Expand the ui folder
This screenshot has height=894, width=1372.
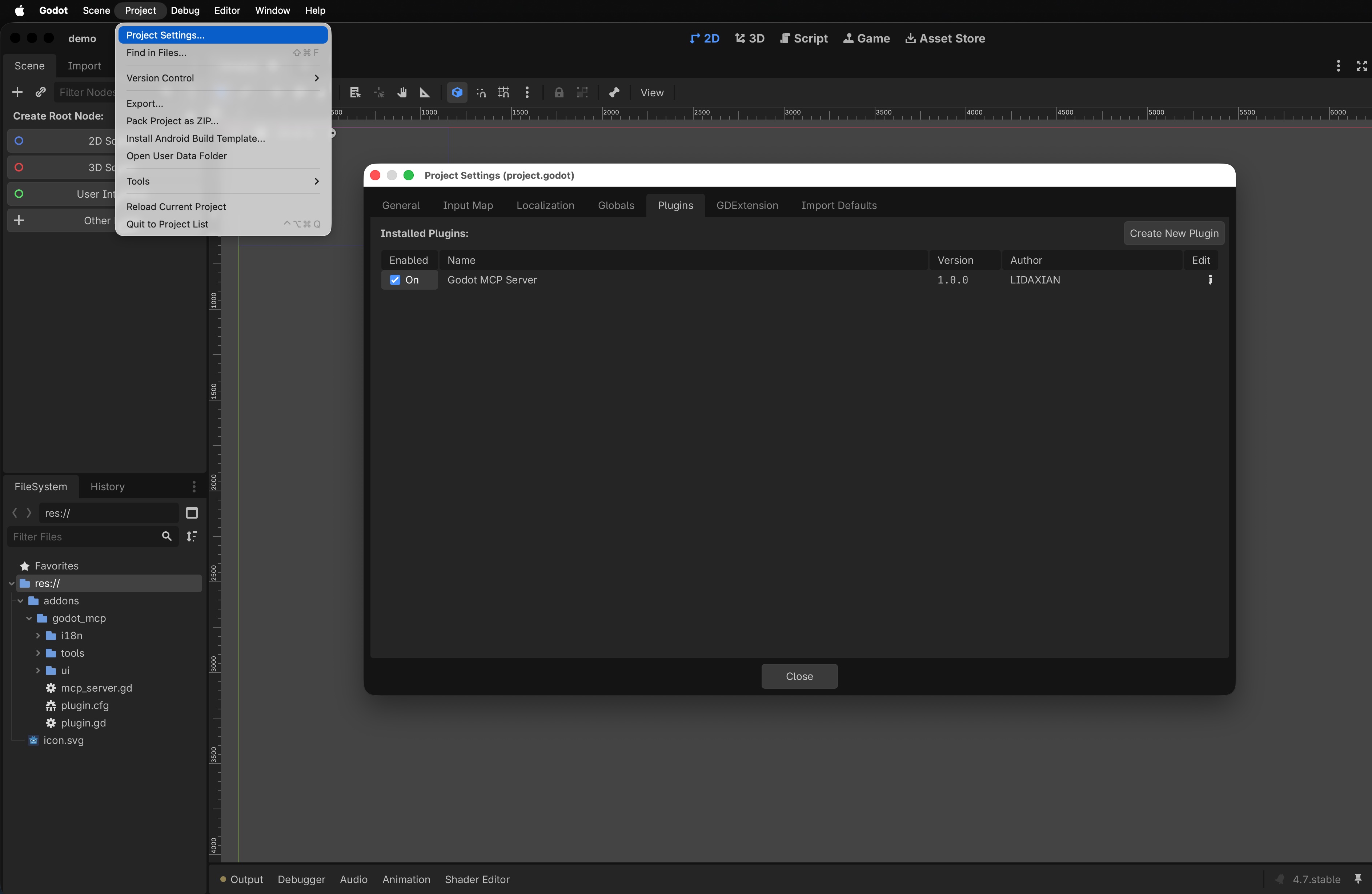coord(38,670)
